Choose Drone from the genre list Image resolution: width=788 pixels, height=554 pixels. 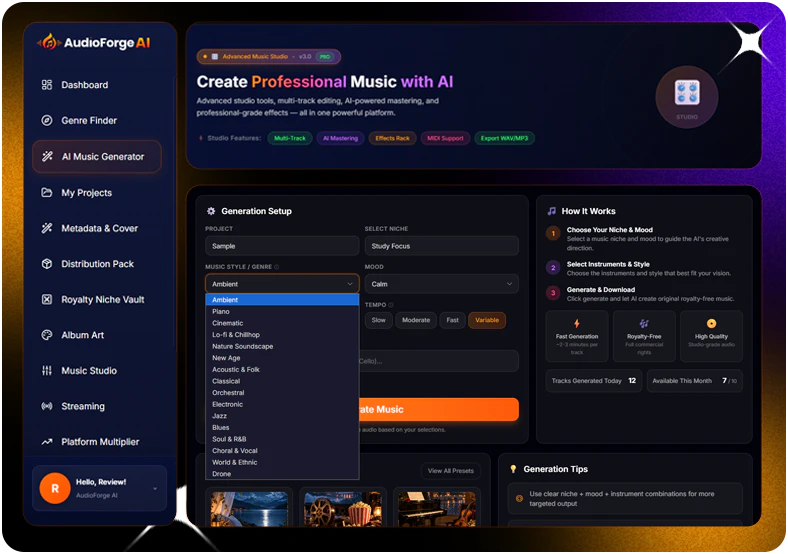point(282,474)
